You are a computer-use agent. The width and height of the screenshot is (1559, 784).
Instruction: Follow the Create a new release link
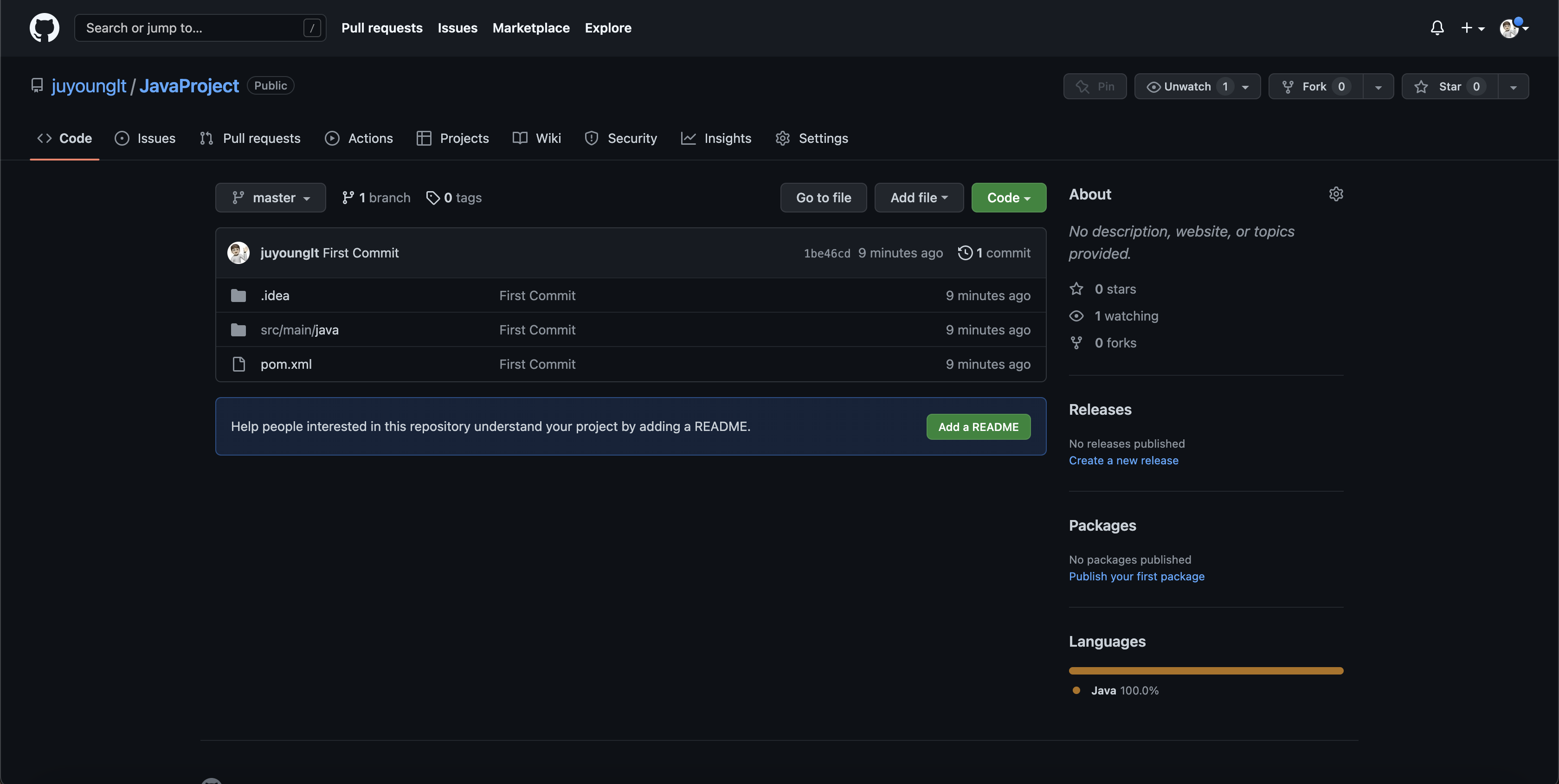pyautogui.click(x=1123, y=460)
